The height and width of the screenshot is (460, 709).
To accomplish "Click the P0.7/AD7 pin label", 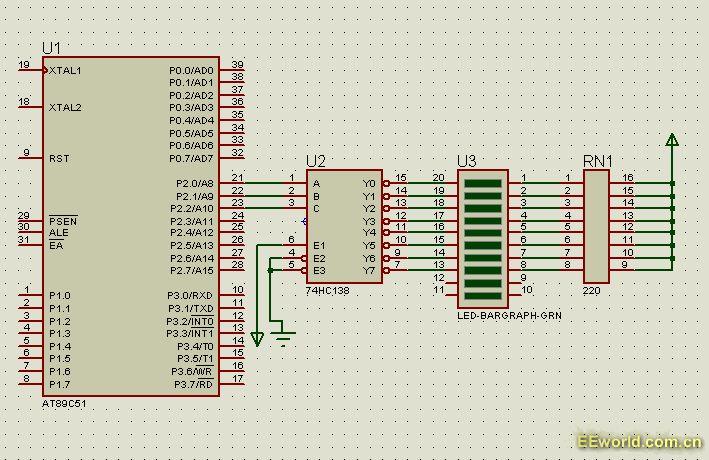I will [x=191, y=159].
